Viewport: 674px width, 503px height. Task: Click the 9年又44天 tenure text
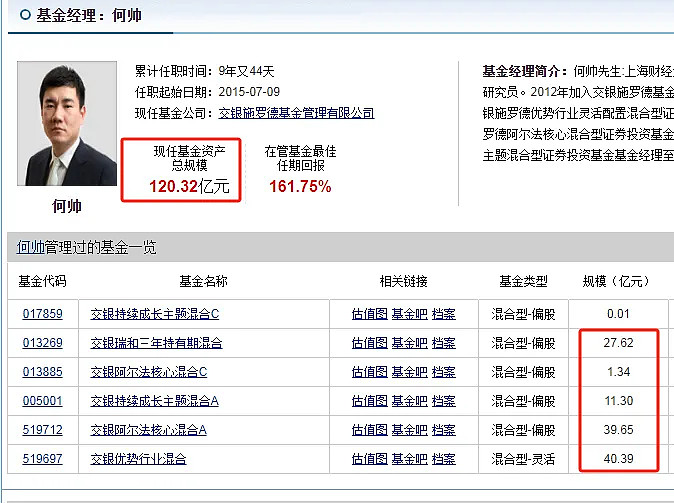246,71
